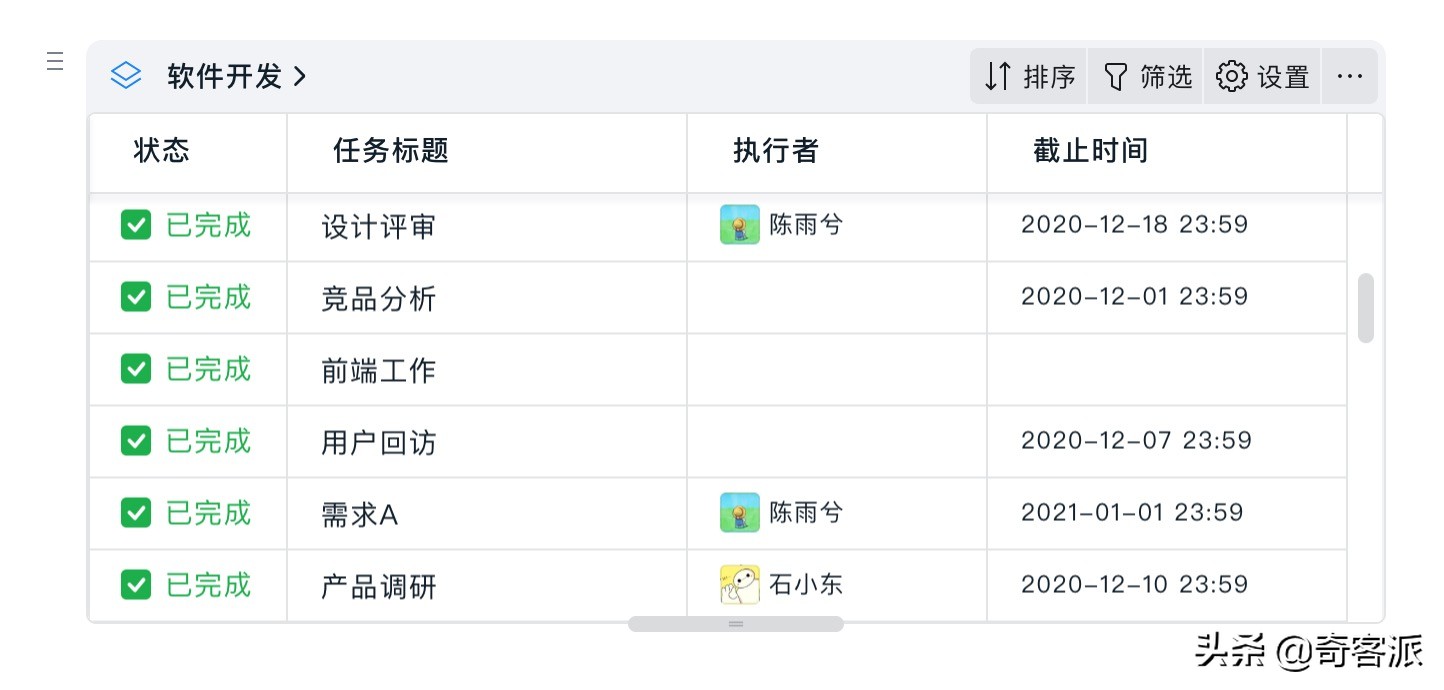Click the 任务标题 column header

click(487, 152)
